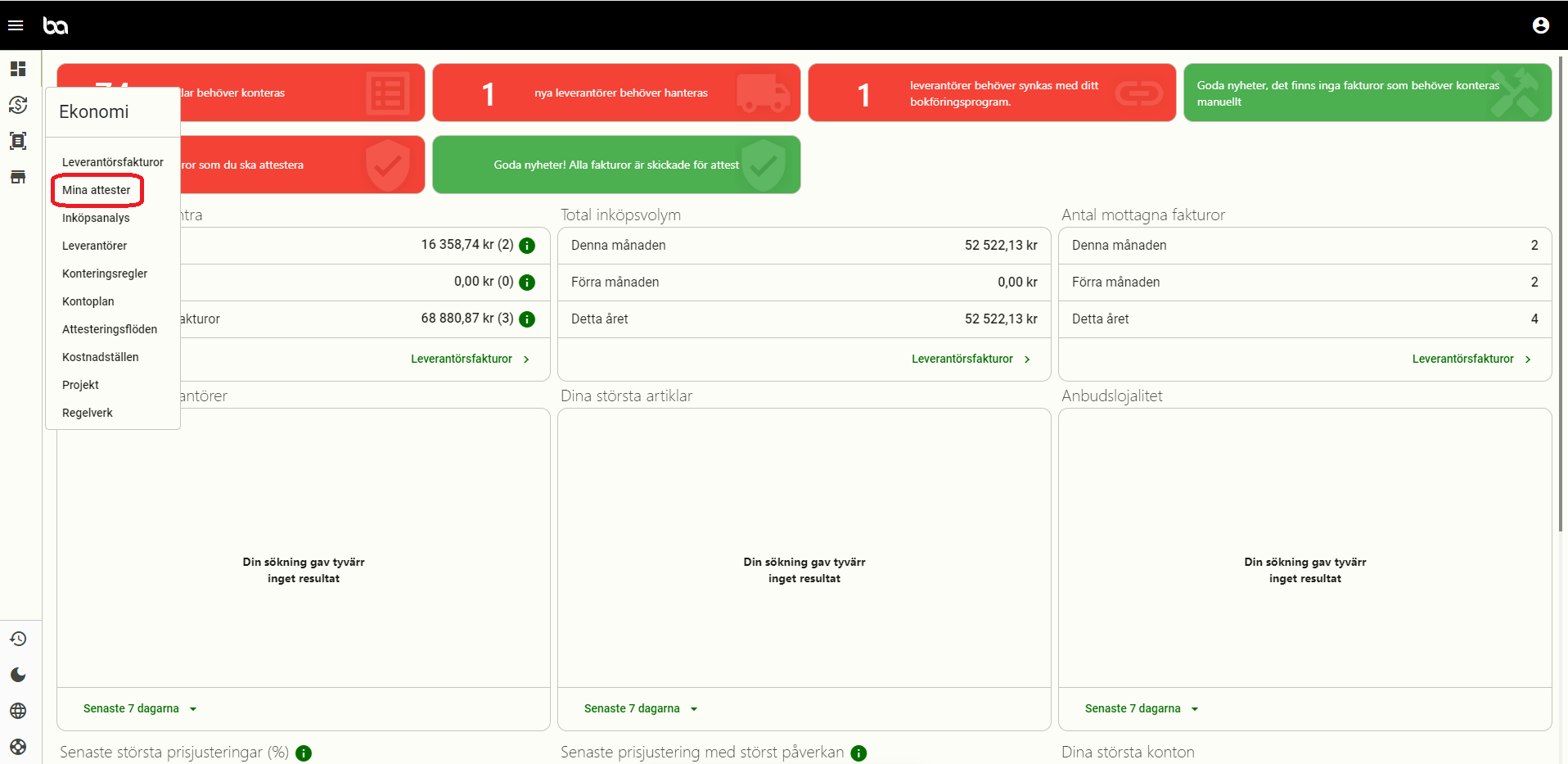Open Regelverk menu entry
1568x764 pixels.
click(88, 413)
